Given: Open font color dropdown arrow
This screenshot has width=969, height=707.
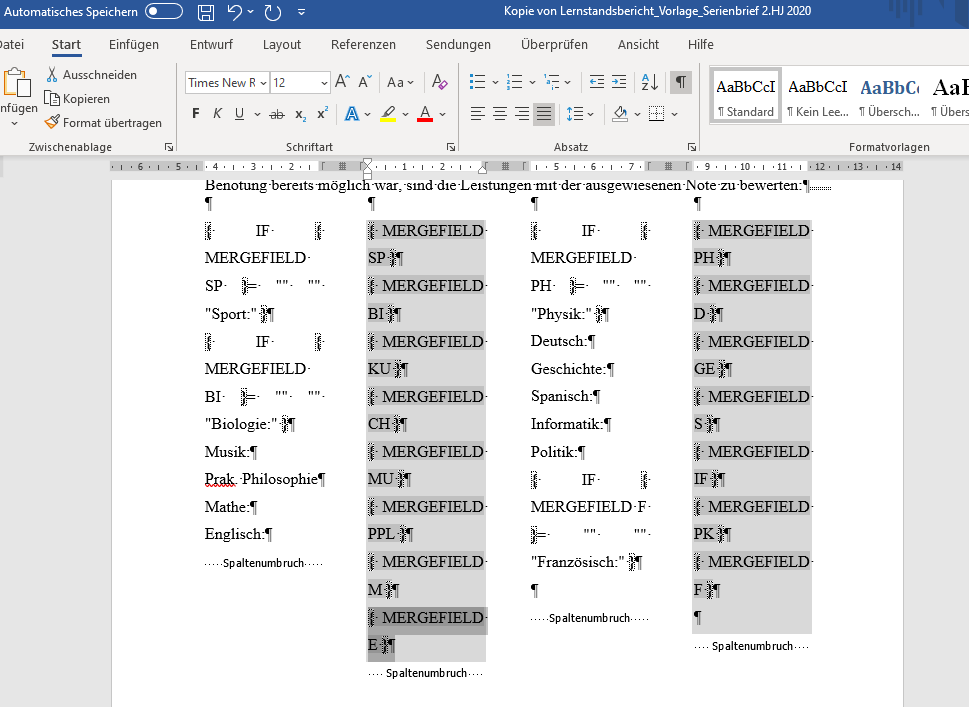Looking at the screenshot, I should point(442,114).
